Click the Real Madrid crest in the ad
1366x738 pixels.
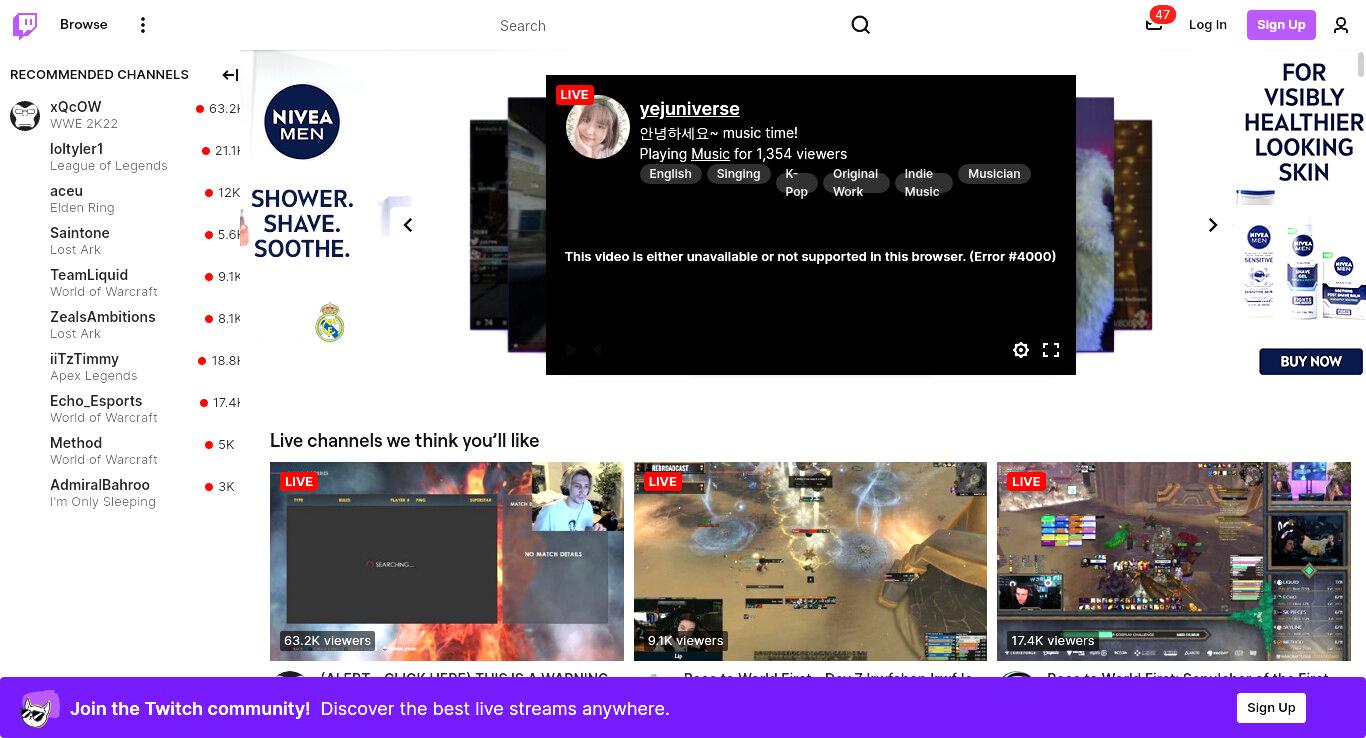(x=330, y=323)
